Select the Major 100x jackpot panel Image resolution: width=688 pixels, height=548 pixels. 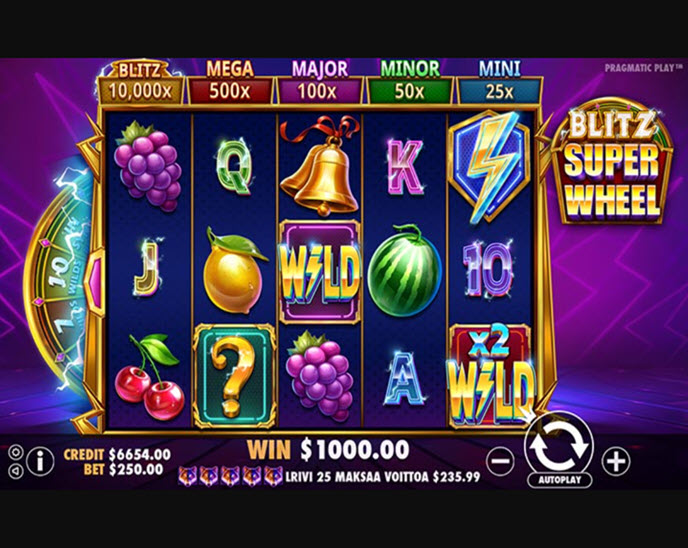tap(319, 84)
